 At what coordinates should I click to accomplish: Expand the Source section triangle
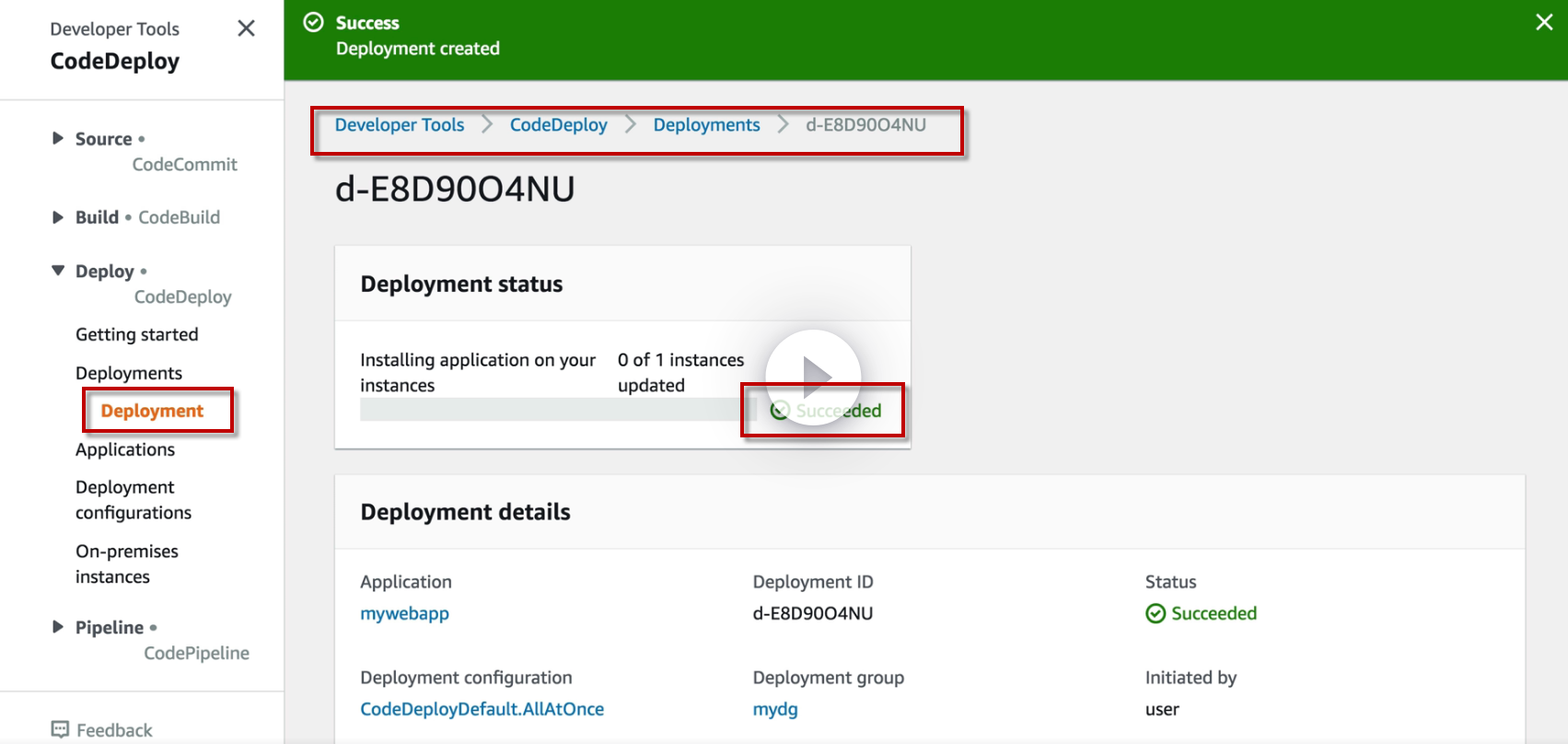58,138
